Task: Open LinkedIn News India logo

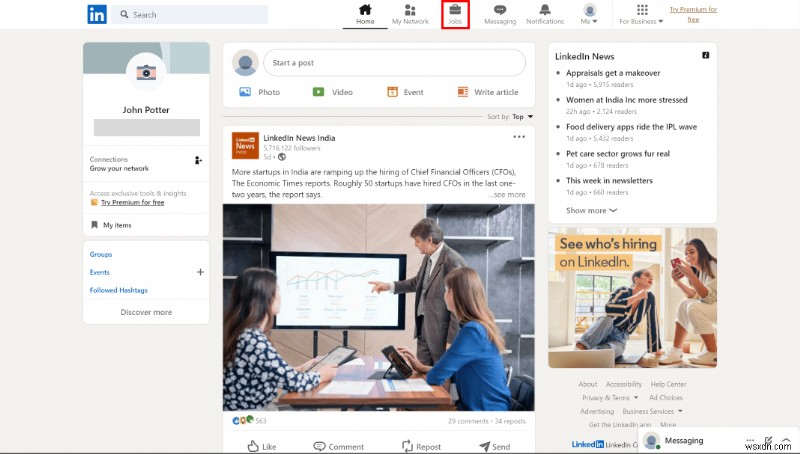Action: point(245,145)
